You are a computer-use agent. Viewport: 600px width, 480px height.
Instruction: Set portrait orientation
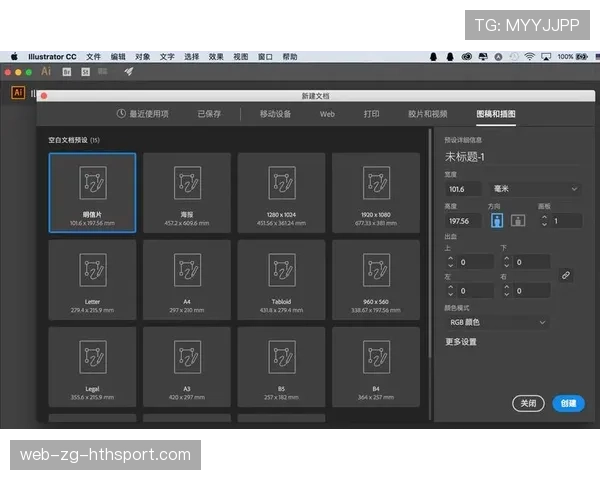coord(497,221)
